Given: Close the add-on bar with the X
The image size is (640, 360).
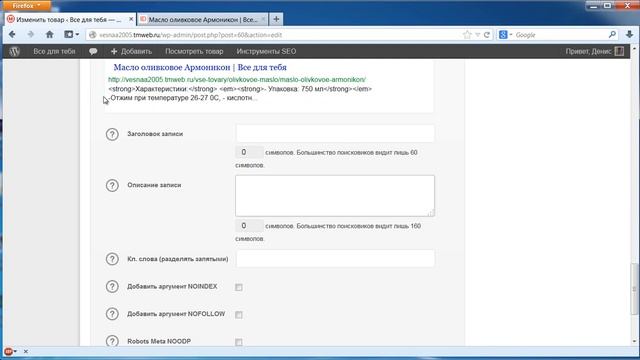Looking at the screenshot, I should (26, 351).
